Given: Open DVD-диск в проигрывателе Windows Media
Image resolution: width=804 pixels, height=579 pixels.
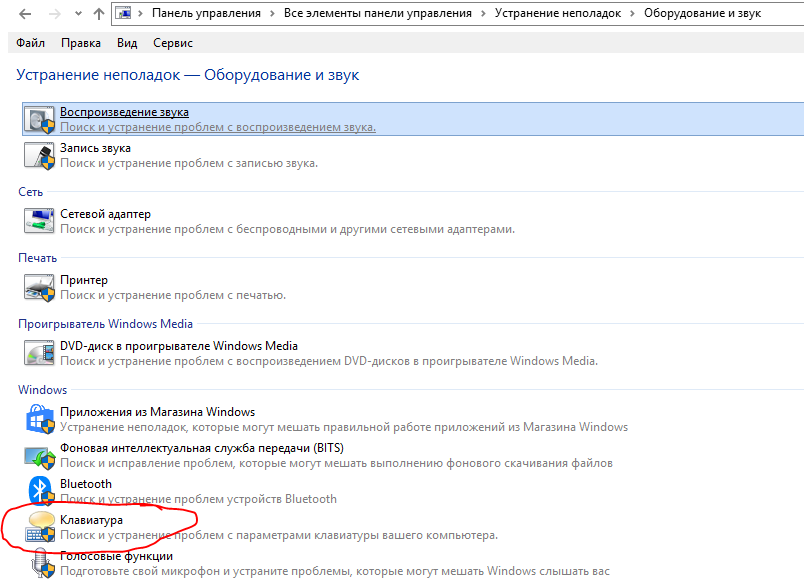Looking at the screenshot, I should click(179, 346).
